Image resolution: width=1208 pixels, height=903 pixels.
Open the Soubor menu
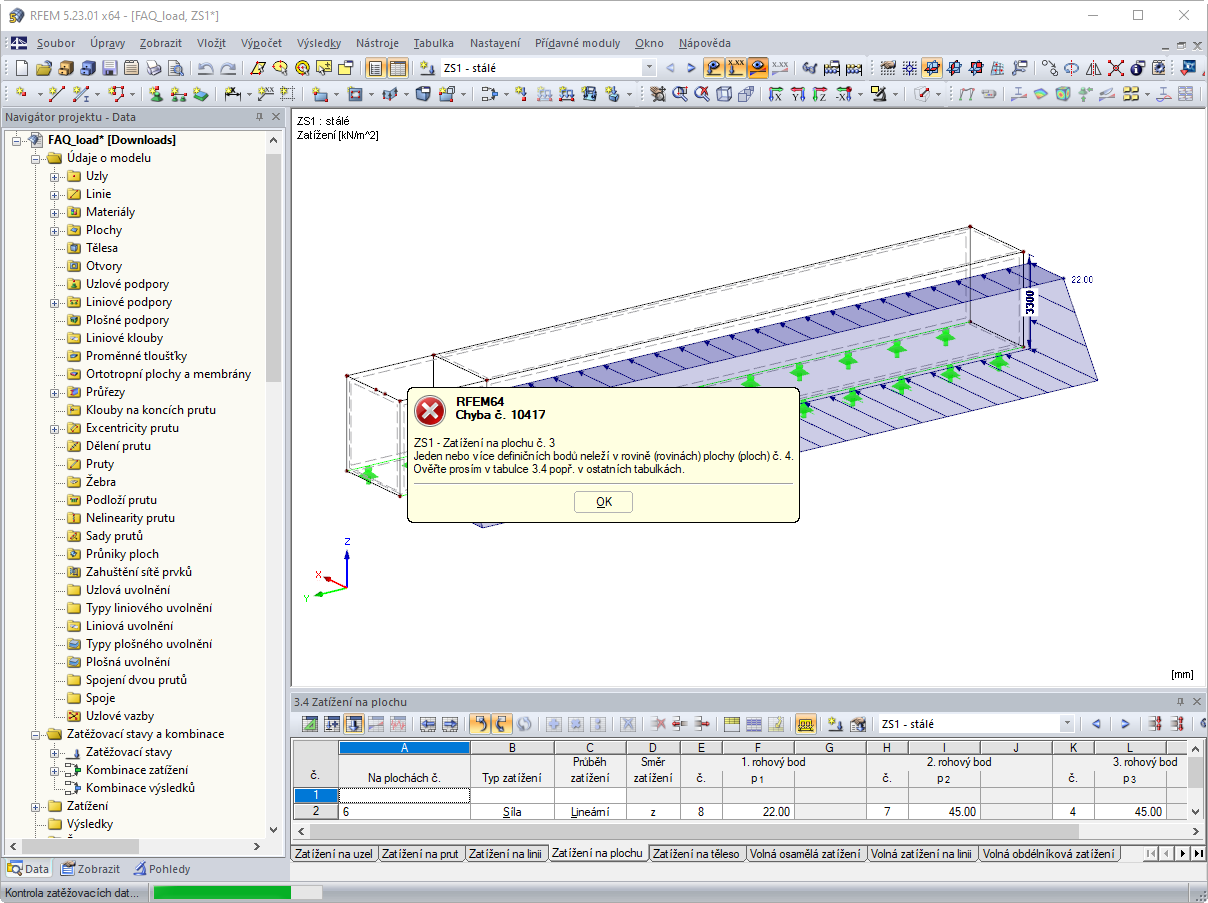(56, 43)
